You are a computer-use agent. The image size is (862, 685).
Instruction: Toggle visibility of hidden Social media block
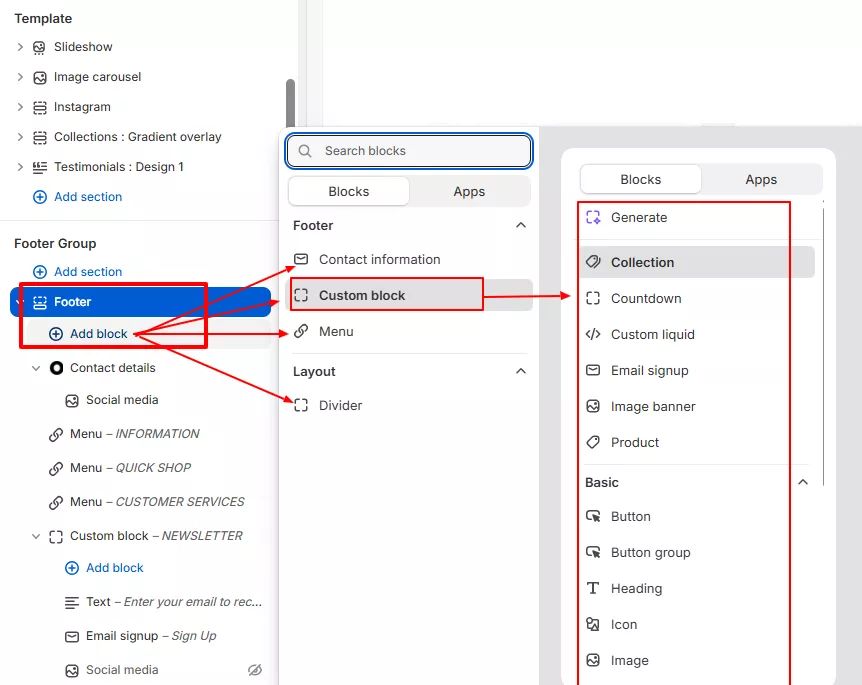(254, 670)
